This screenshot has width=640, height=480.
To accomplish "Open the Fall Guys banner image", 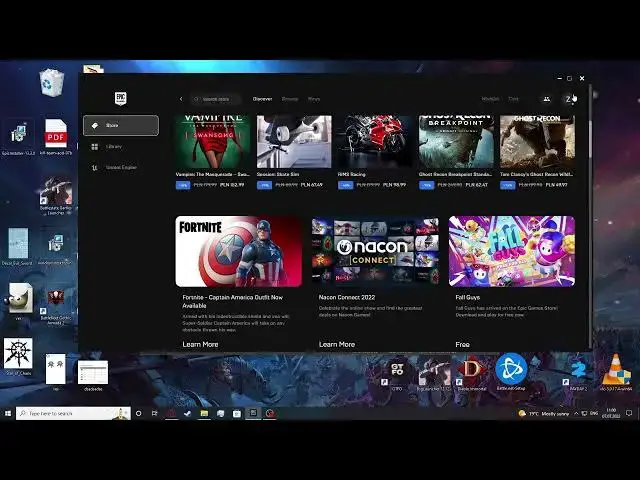I will pyautogui.click(x=512, y=251).
